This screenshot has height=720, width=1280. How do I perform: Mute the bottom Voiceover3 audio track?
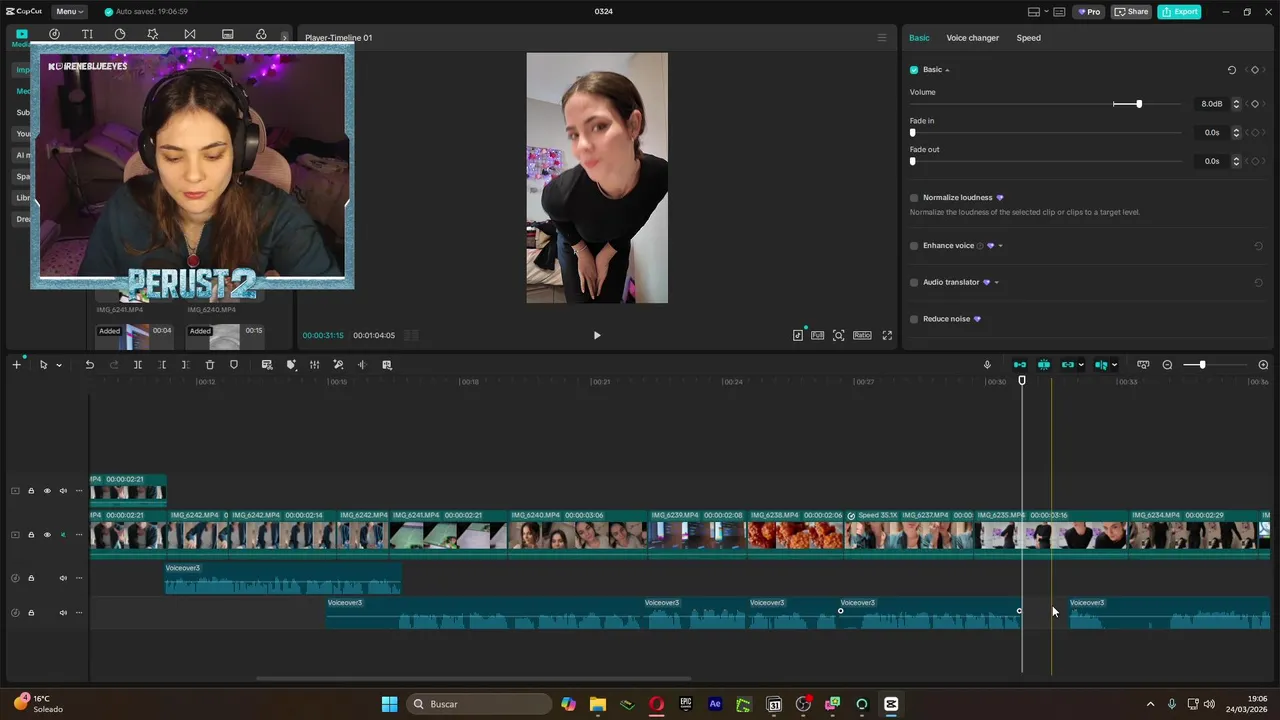63,613
